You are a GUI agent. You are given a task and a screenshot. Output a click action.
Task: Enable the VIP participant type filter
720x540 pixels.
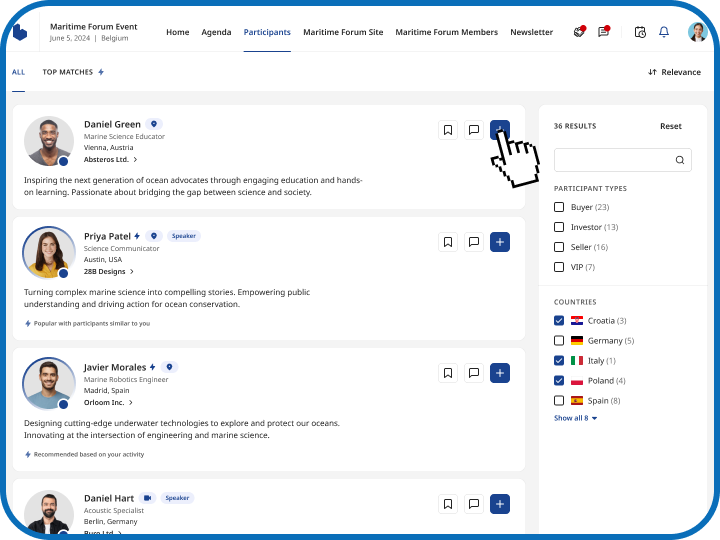tap(559, 267)
